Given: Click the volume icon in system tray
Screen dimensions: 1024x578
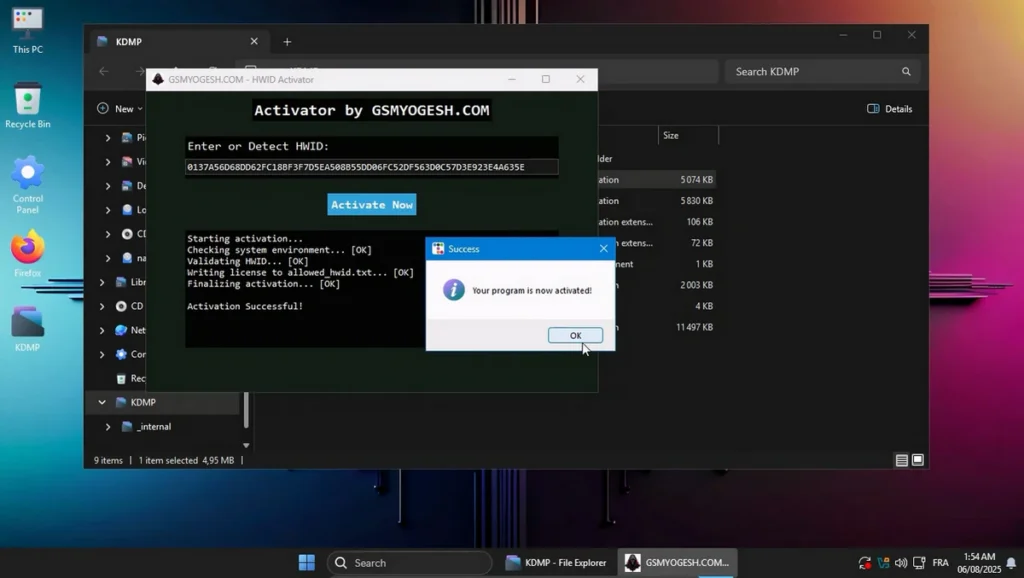Looking at the screenshot, I should 901,563.
